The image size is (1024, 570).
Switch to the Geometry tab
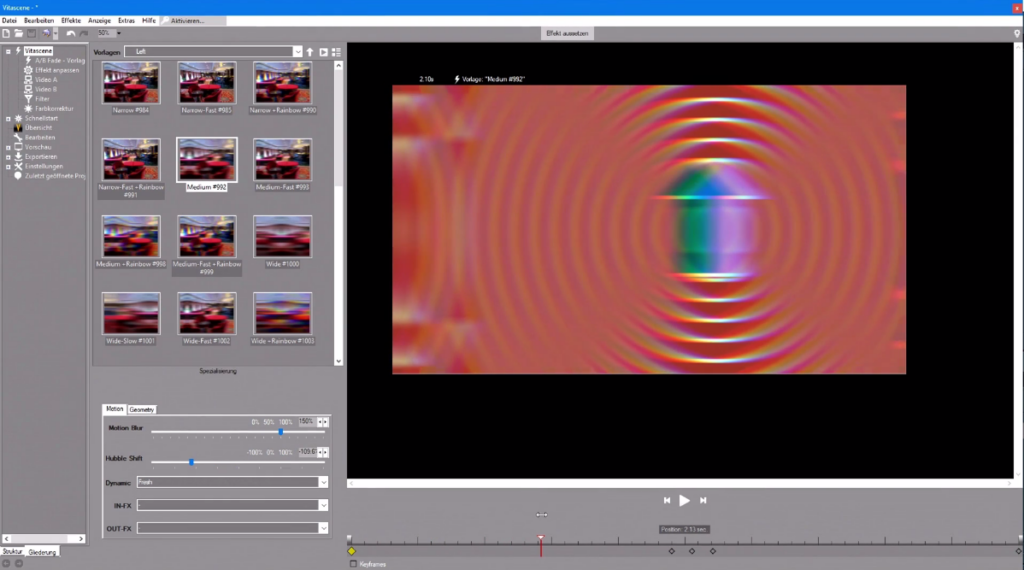[x=141, y=409]
